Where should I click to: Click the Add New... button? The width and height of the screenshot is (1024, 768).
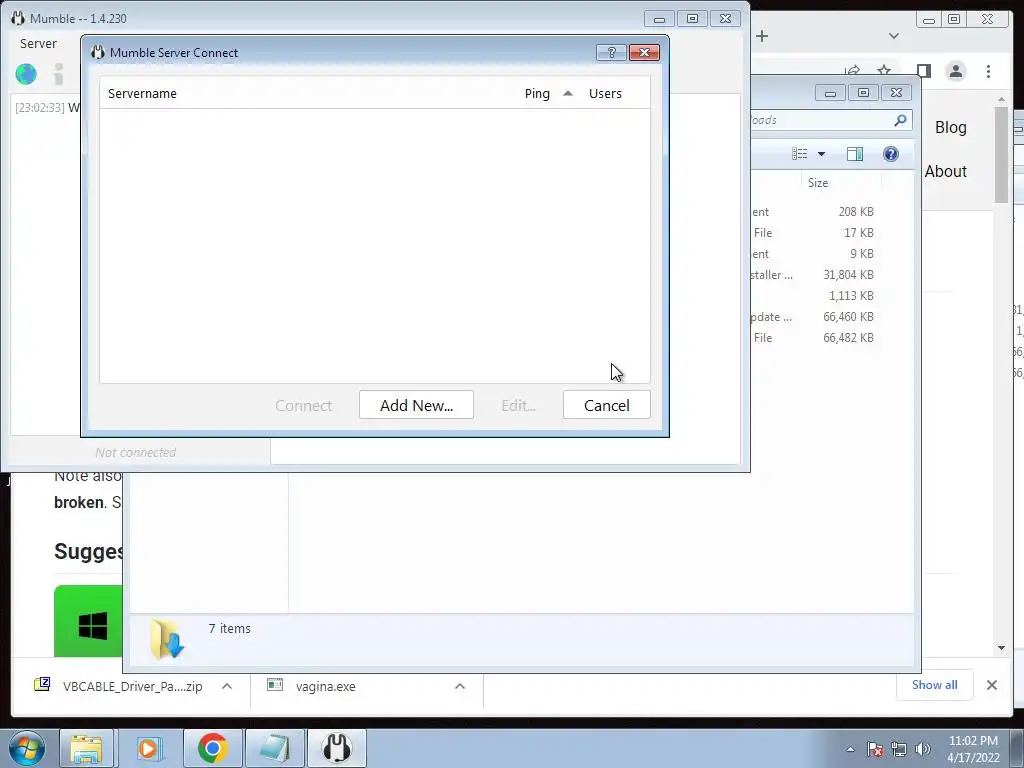416,405
